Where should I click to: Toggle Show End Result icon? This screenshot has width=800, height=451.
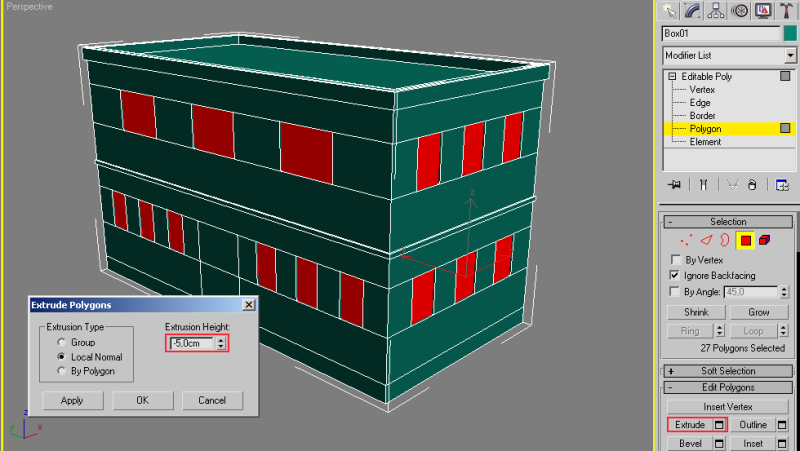[704, 185]
